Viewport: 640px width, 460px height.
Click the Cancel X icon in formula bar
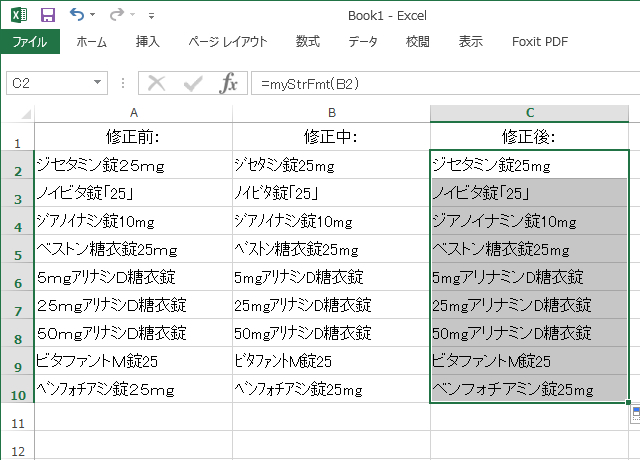(x=157, y=83)
